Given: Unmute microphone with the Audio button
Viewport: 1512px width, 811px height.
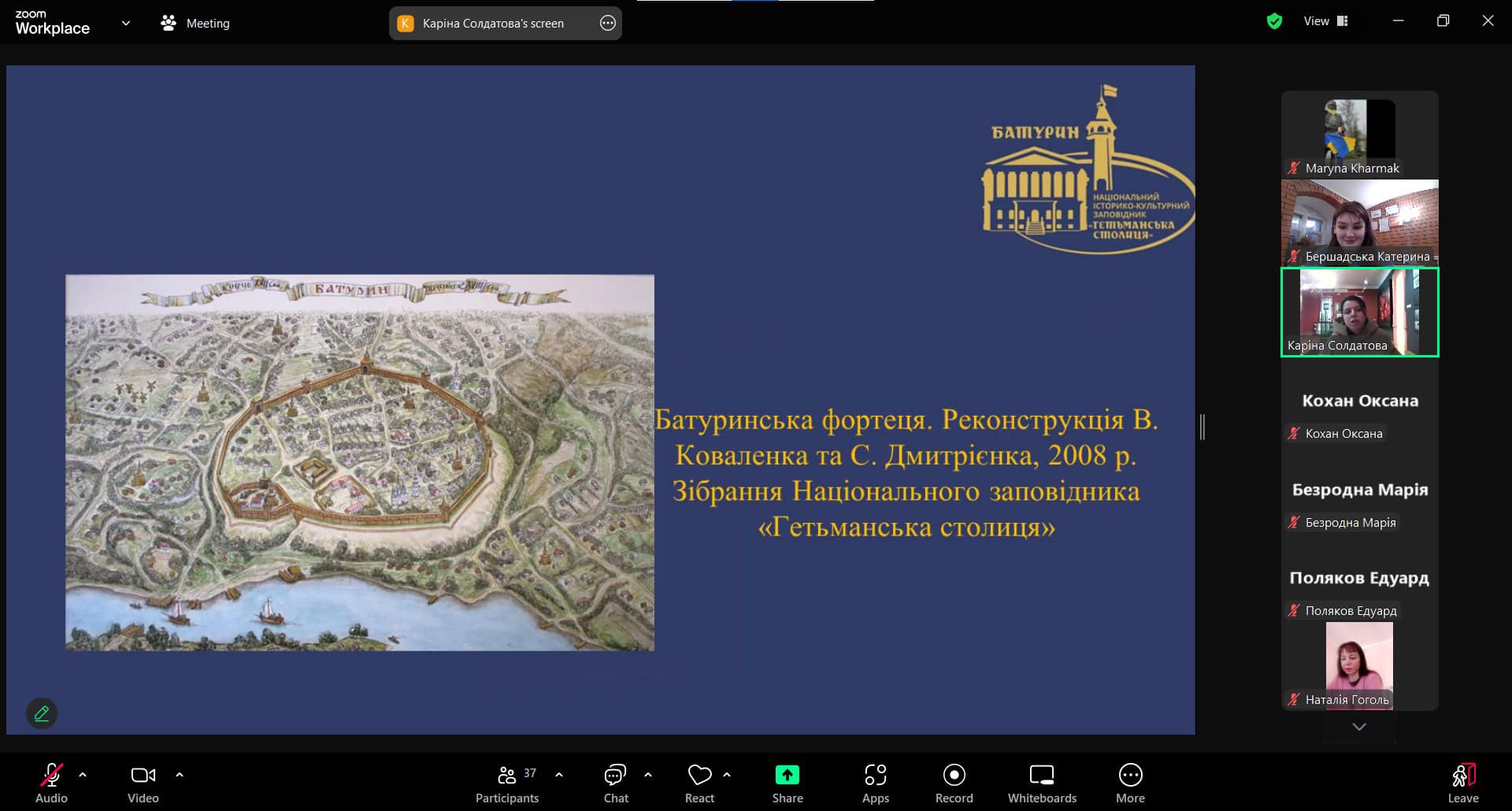Looking at the screenshot, I should 51,783.
